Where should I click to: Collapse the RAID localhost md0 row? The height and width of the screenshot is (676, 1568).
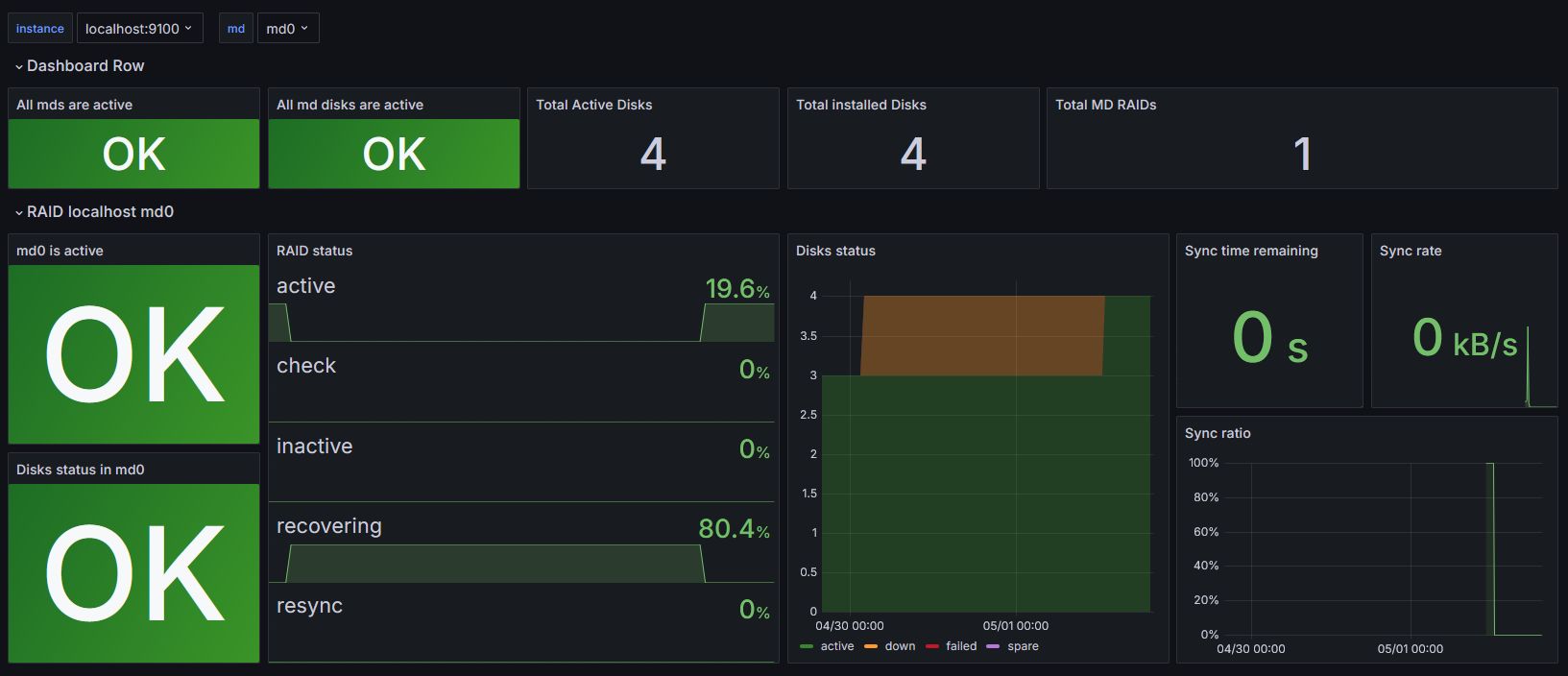(x=18, y=212)
